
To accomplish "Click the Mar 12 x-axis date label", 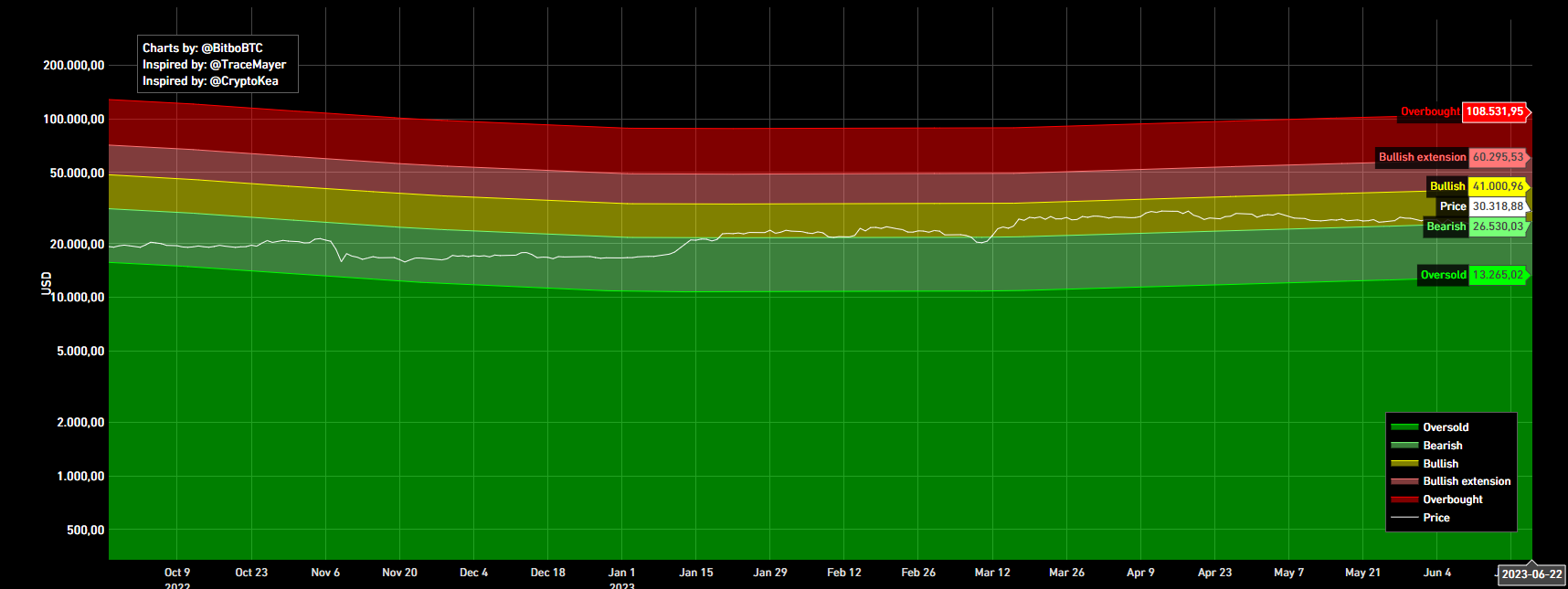I will tap(992, 573).
